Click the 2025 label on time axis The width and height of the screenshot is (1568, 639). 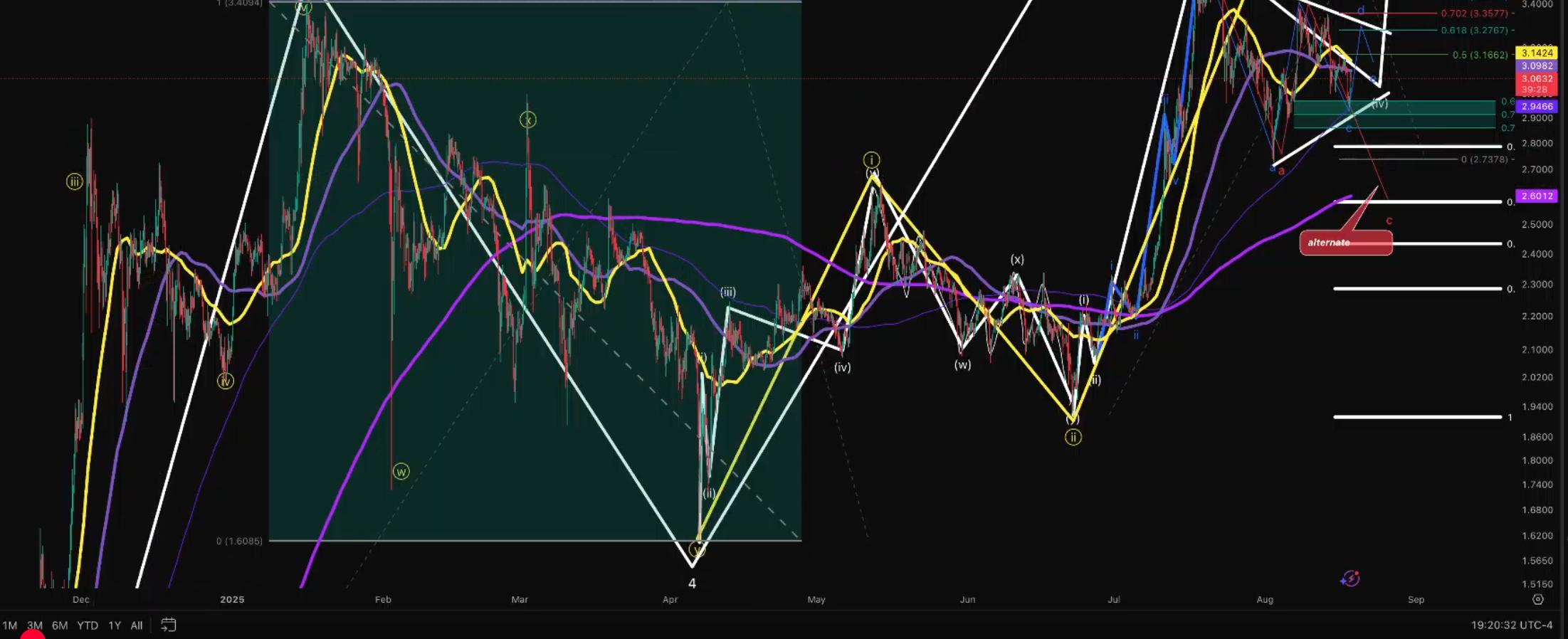point(232,600)
